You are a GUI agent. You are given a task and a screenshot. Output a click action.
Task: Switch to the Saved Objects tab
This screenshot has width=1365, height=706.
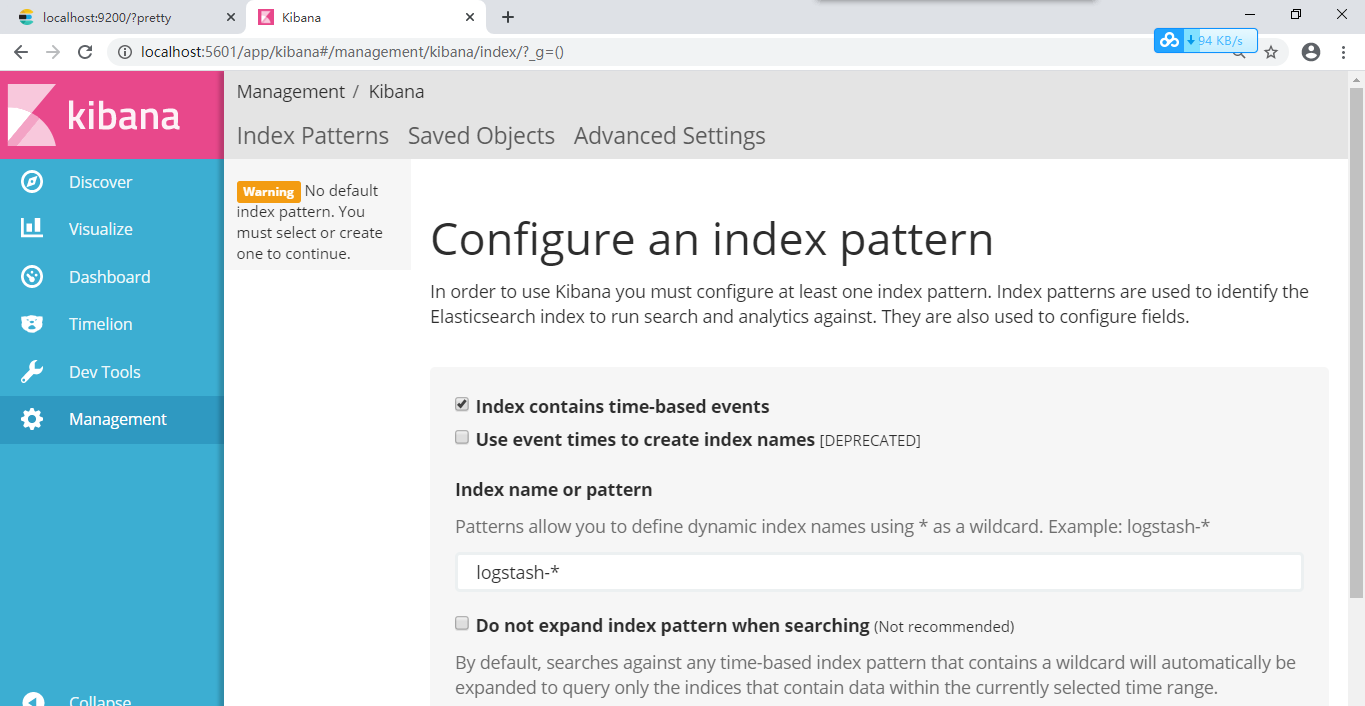[x=481, y=136]
